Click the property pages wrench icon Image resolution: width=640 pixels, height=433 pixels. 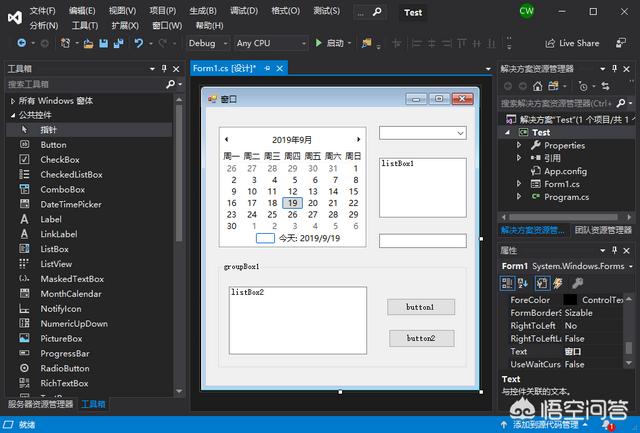click(578, 283)
